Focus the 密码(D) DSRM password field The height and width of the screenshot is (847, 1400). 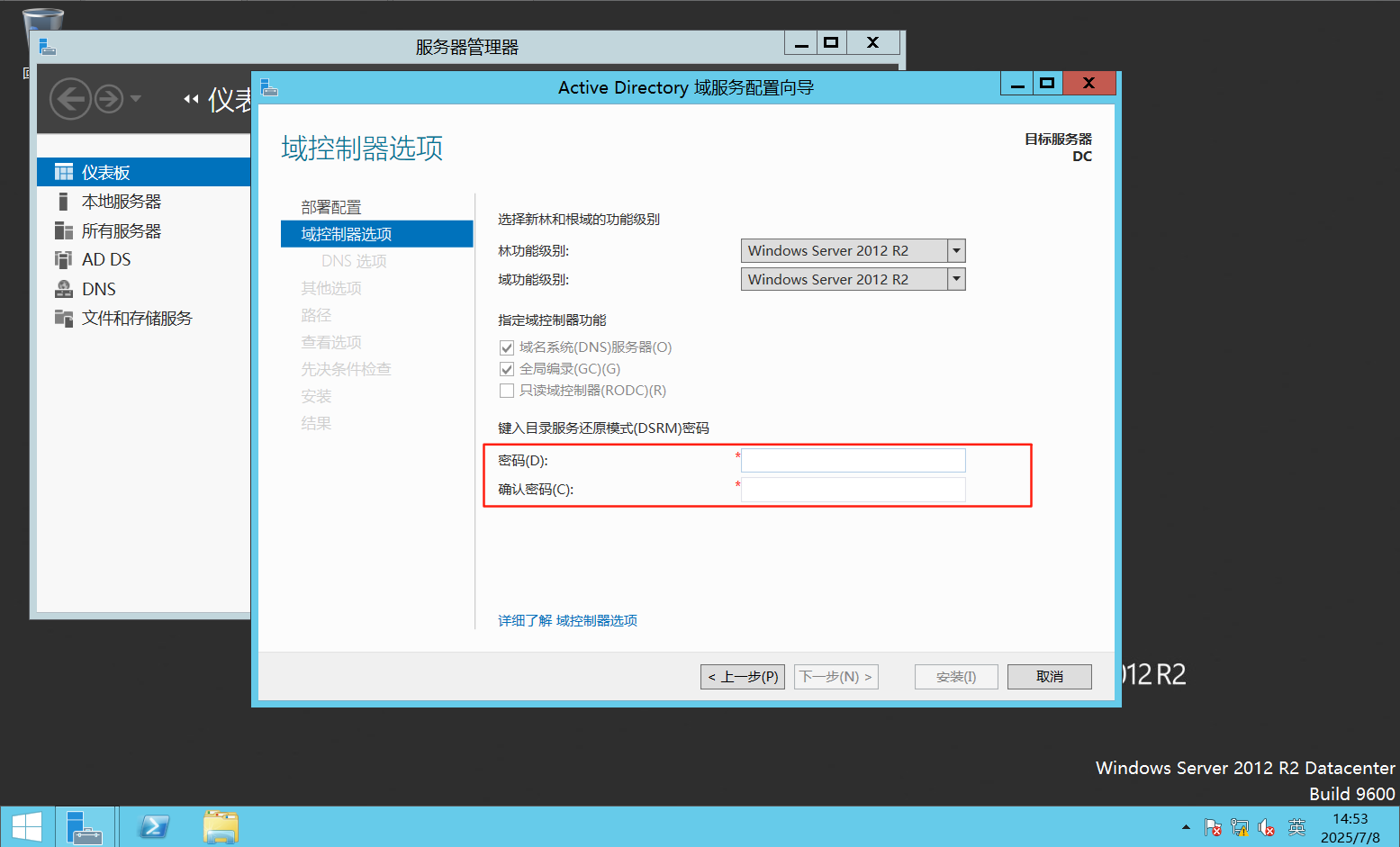pyautogui.click(x=853, y=460)
